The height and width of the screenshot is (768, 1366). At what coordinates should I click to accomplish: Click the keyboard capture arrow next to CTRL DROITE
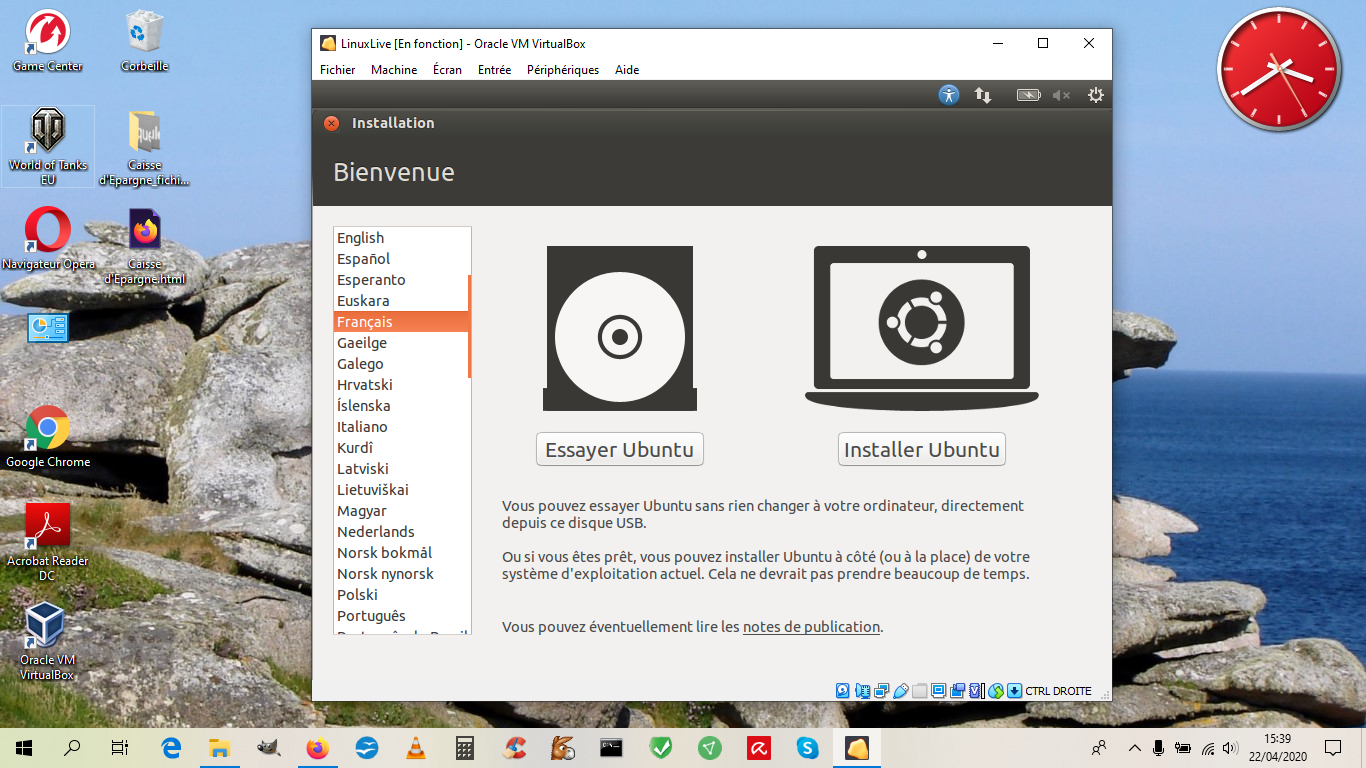[1014, 690]
